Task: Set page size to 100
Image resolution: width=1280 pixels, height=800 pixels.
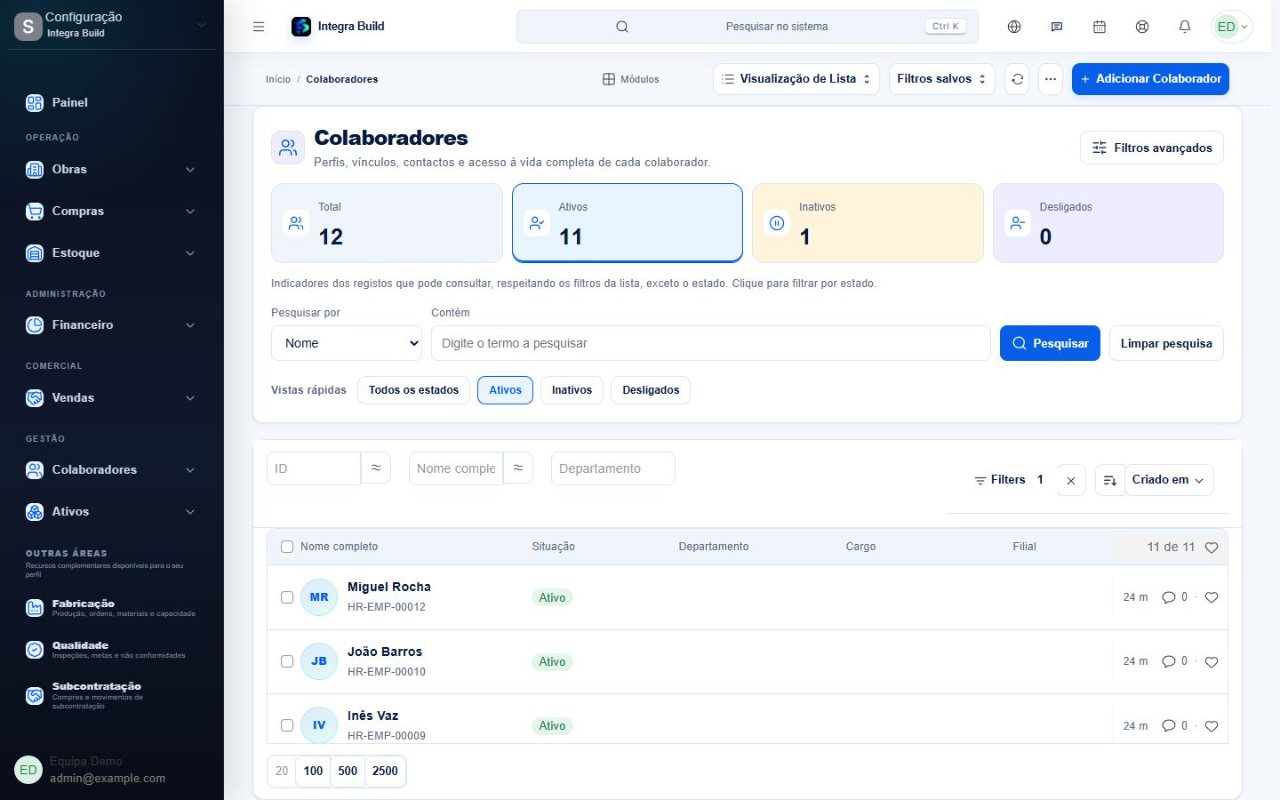Action: pyautogui.click(x=313, y=771)
